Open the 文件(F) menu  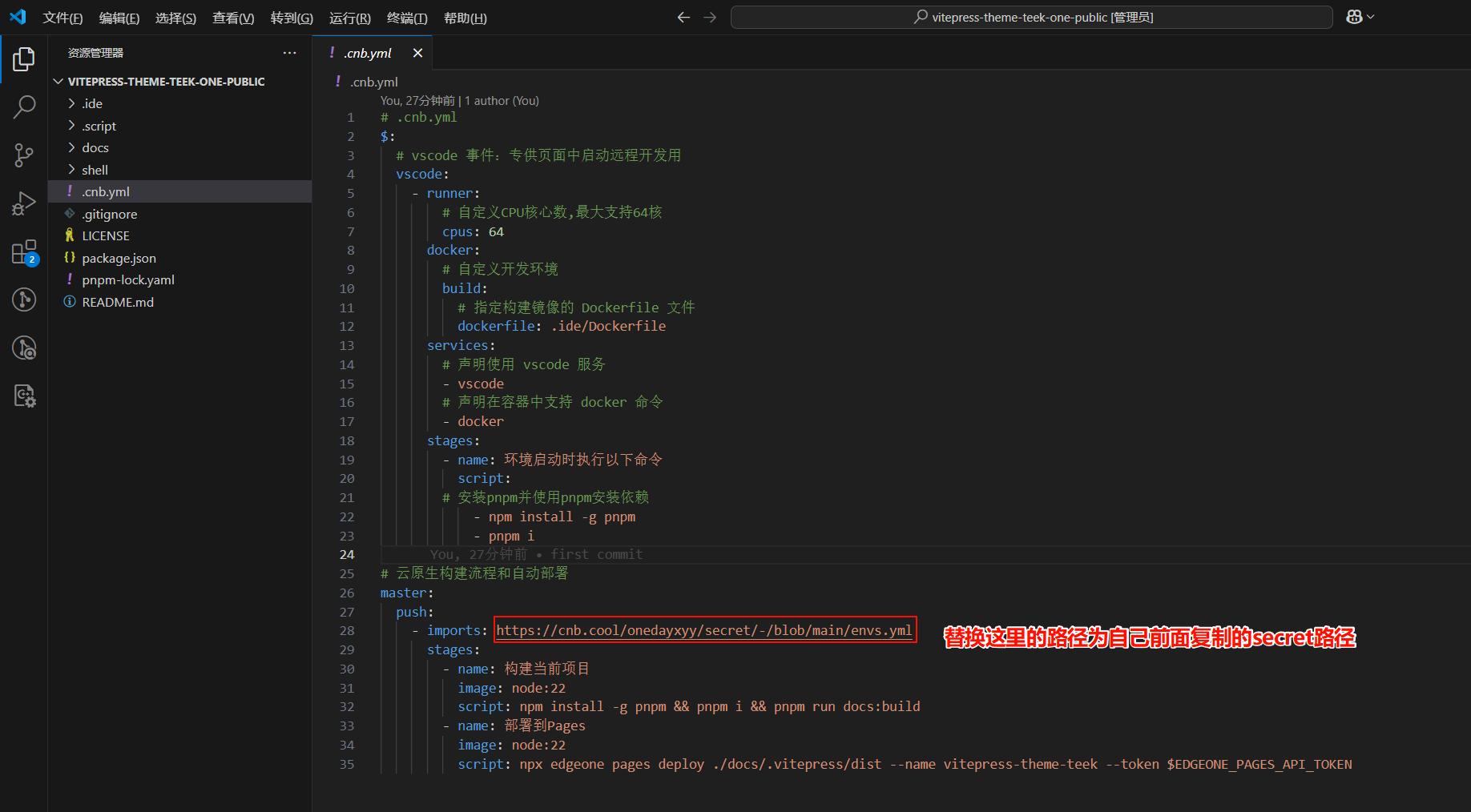(x=62, y=18)
